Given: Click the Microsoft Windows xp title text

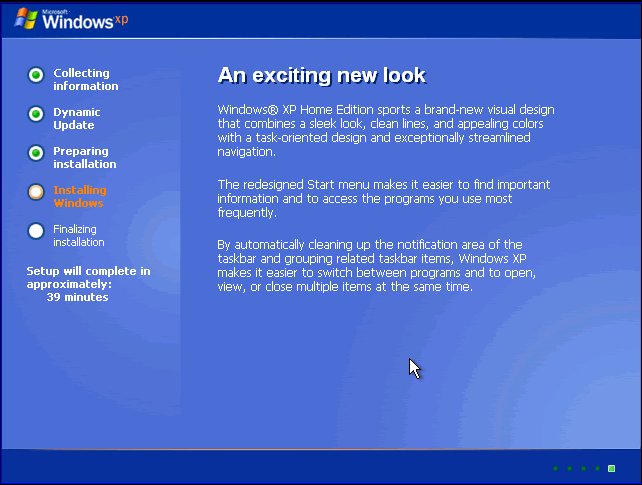Looking at the screenshot, I should point(82,19).
